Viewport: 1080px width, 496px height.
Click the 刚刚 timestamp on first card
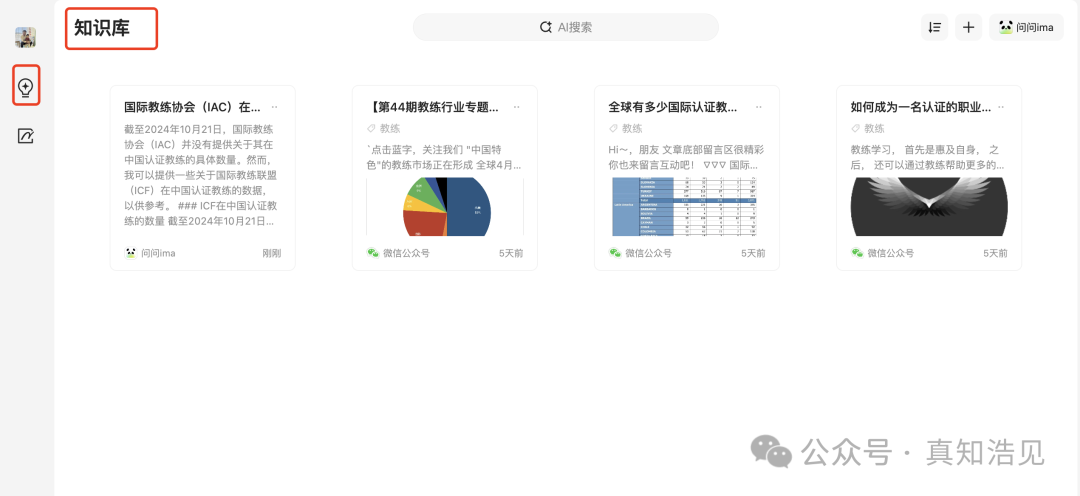(x=271, y=253)
